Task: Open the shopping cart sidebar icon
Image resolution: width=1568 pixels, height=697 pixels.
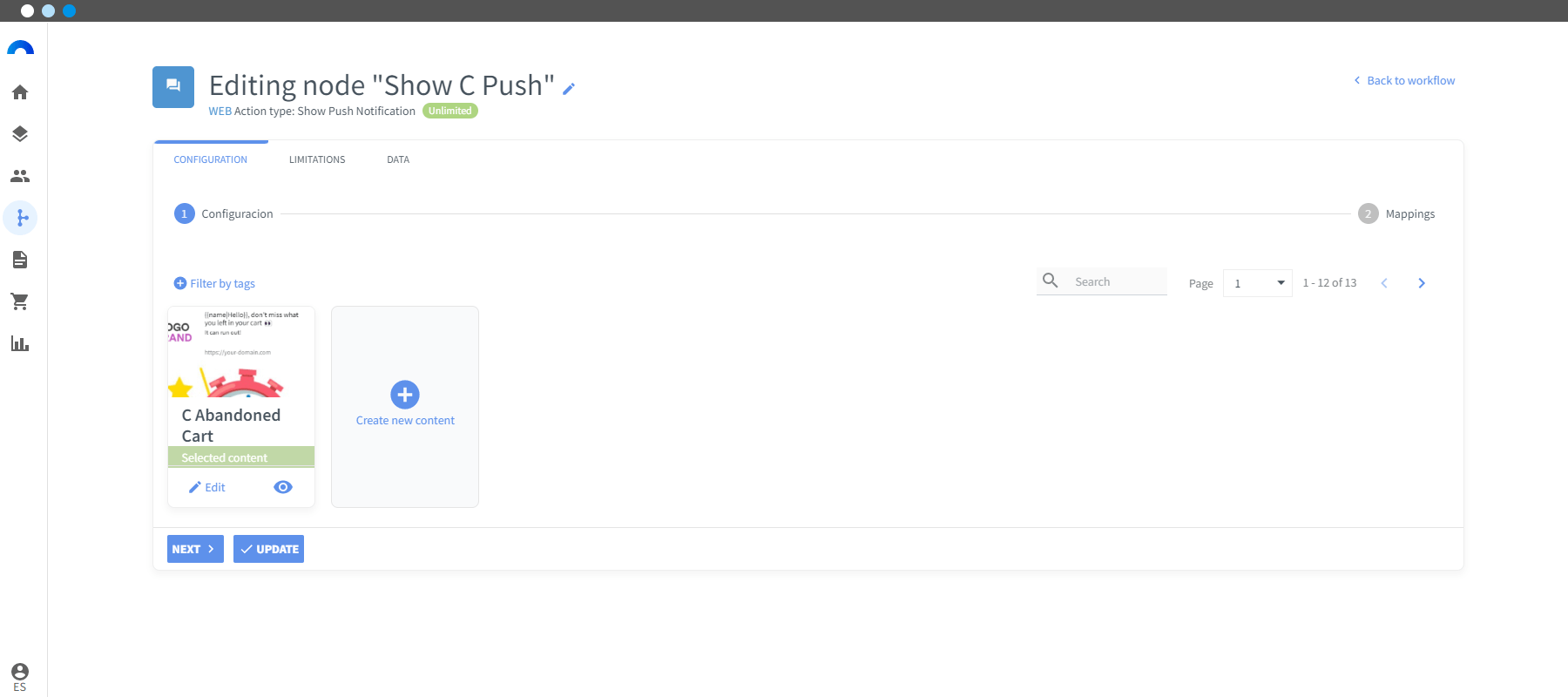Action: click(20, 301)
